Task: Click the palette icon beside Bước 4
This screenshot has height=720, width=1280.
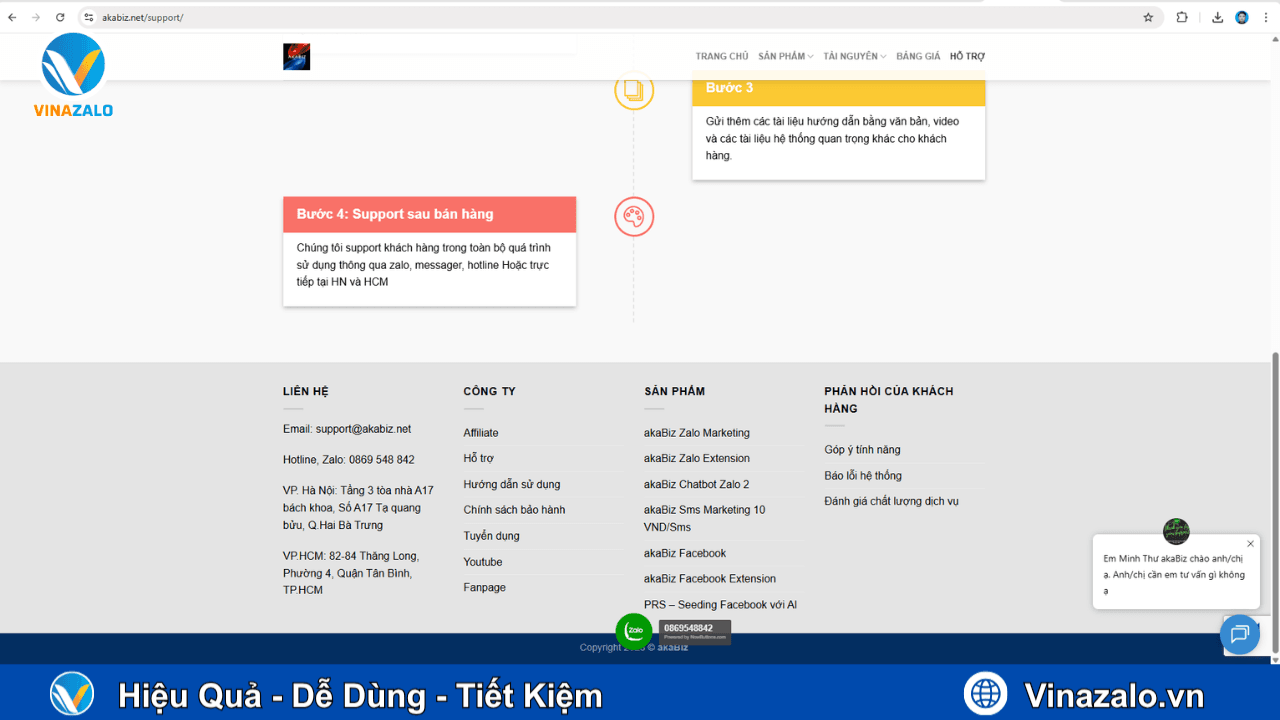Action: (633, 216)
